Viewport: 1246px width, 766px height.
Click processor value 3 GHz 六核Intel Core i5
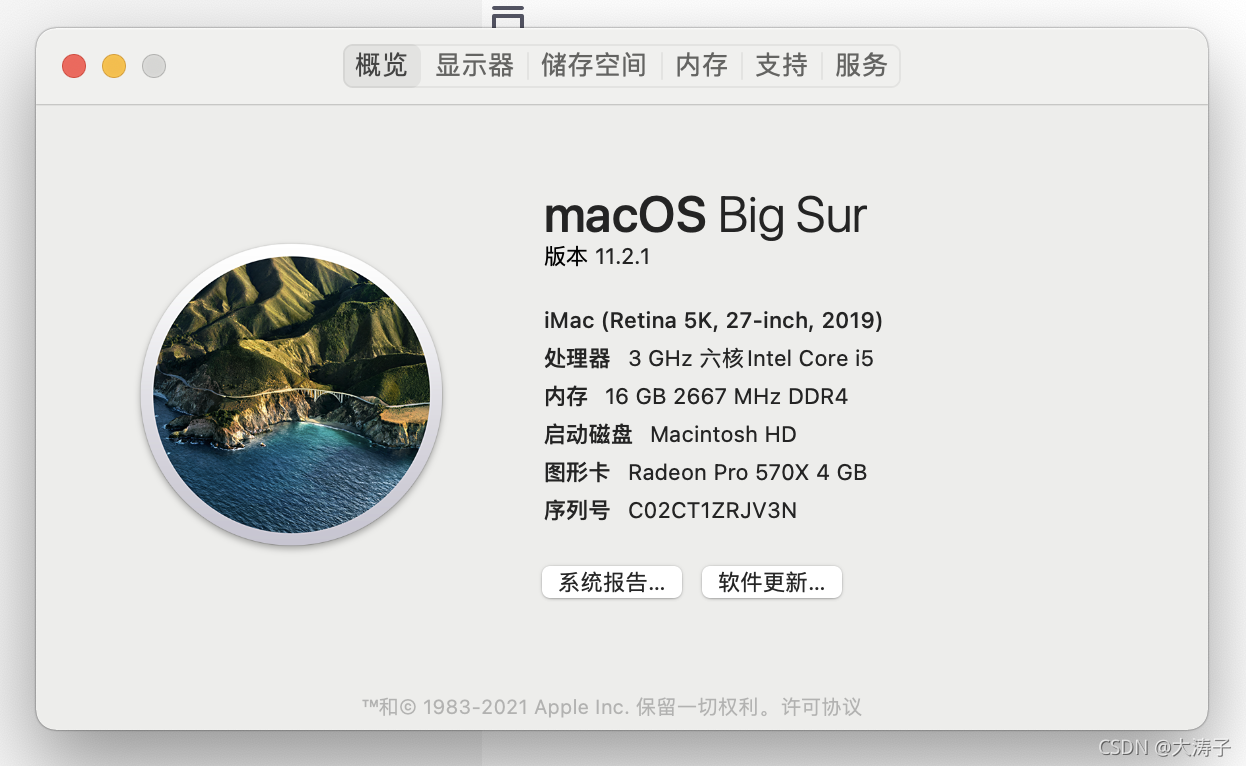tap(751, 358)
